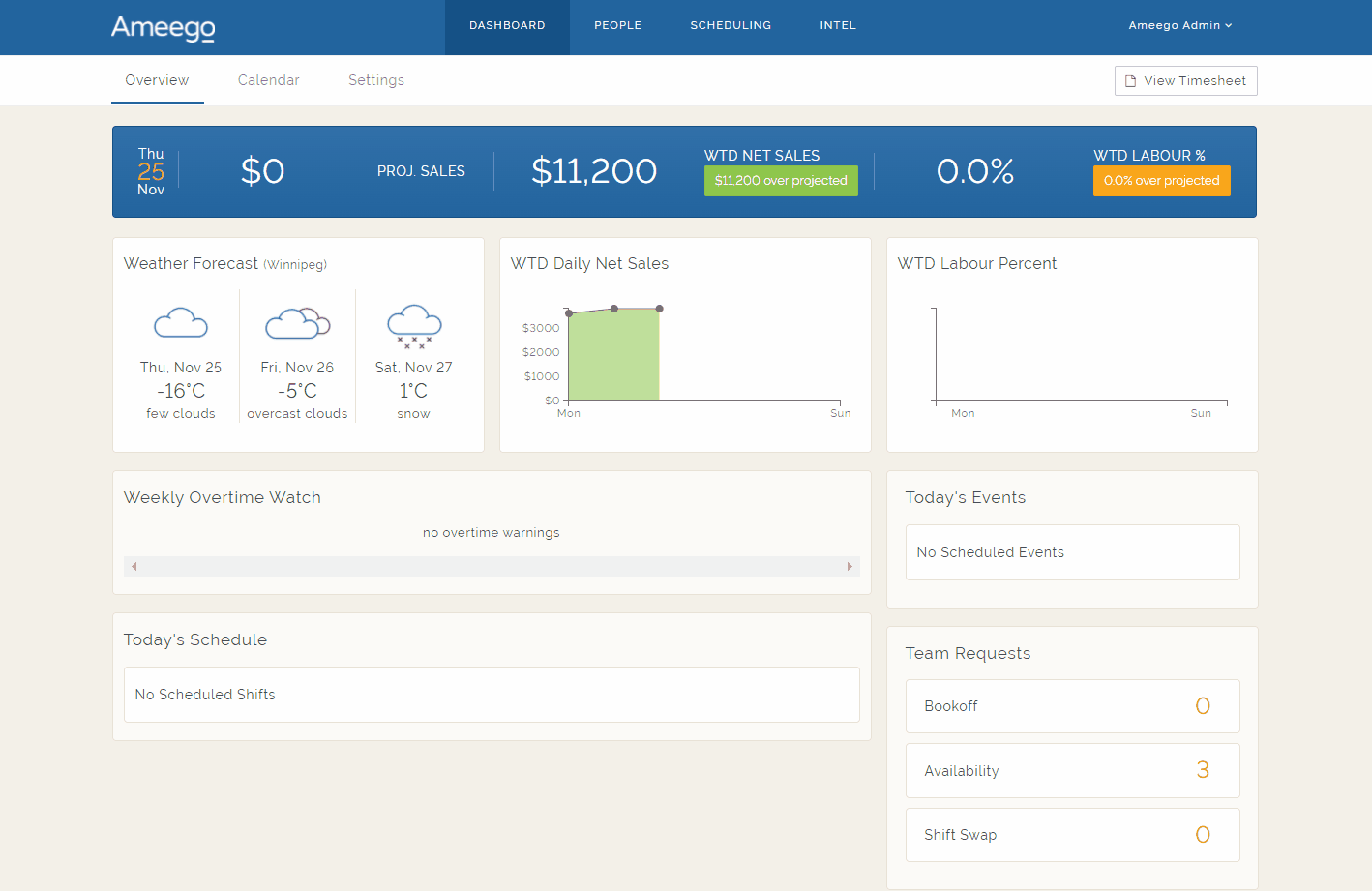Click the Weekly Overtime Watch scrollbar
1372x891 pixels.
tap(492, 566)
